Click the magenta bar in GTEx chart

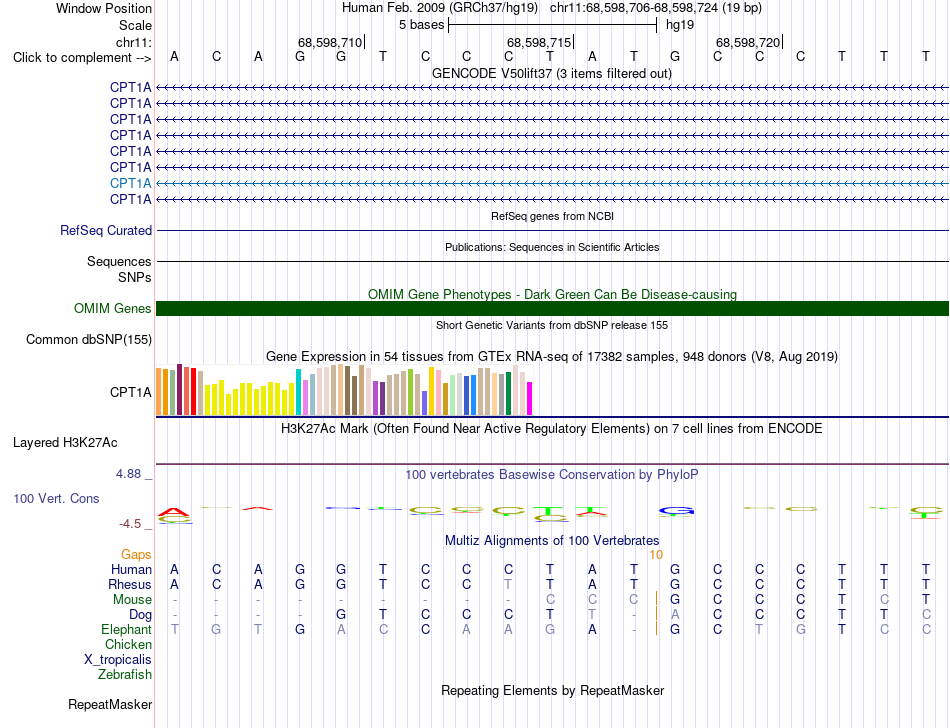(x=530, y=399)
